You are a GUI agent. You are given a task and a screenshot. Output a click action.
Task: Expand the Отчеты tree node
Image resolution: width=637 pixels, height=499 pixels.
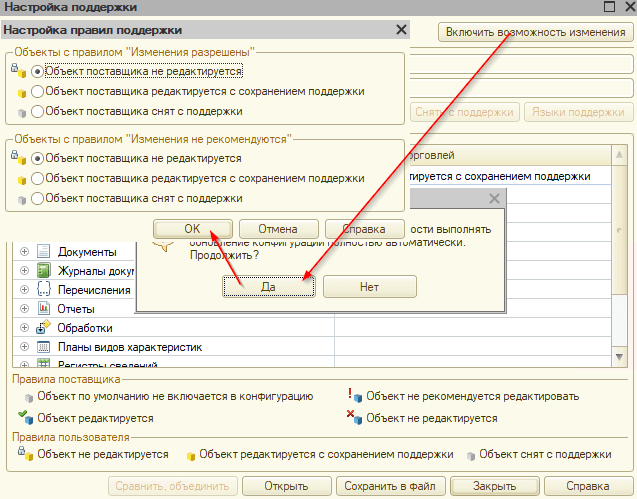(x=24, y=309)
